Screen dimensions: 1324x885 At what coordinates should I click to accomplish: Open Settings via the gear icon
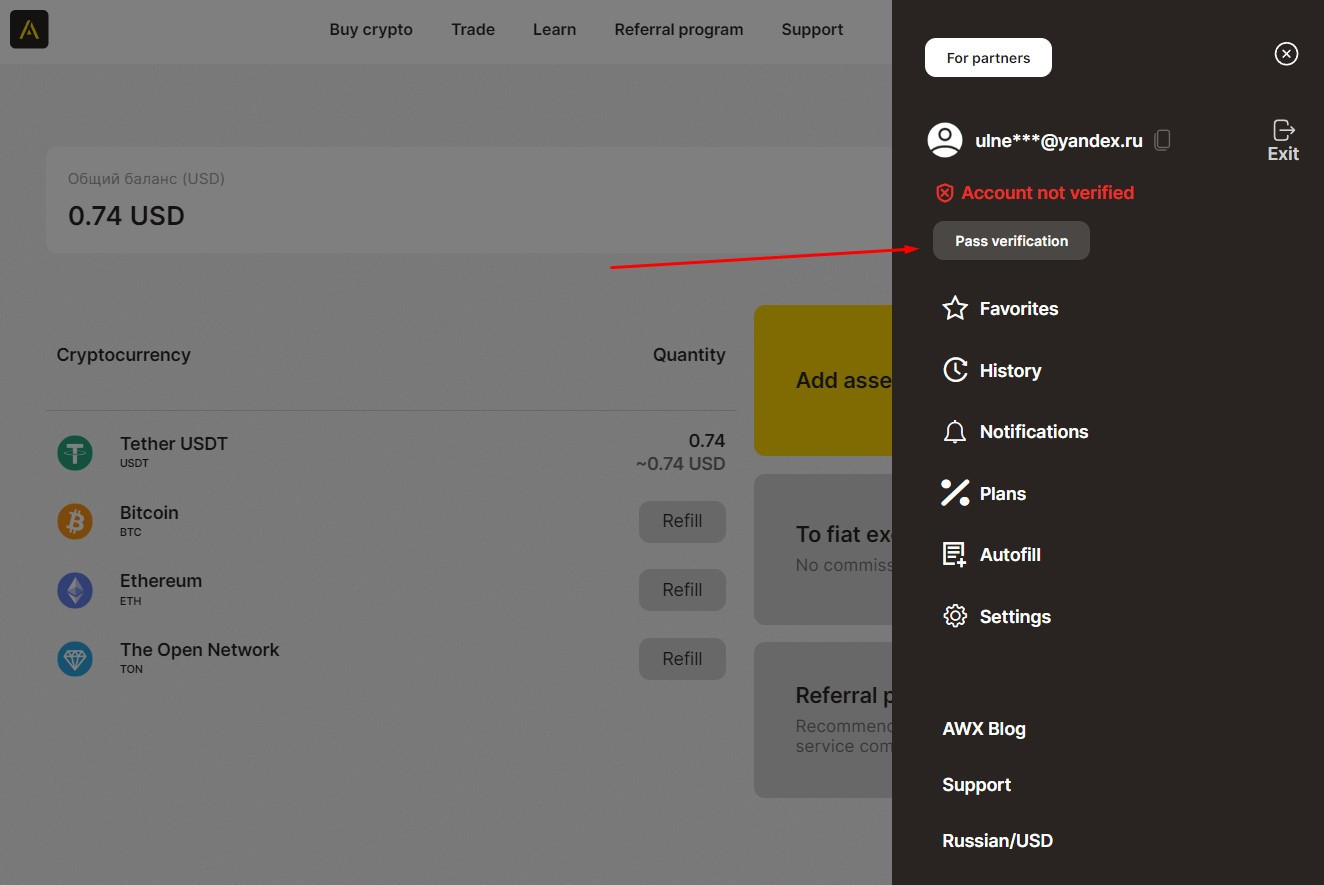pyautogui.click(x=955, y=616)
